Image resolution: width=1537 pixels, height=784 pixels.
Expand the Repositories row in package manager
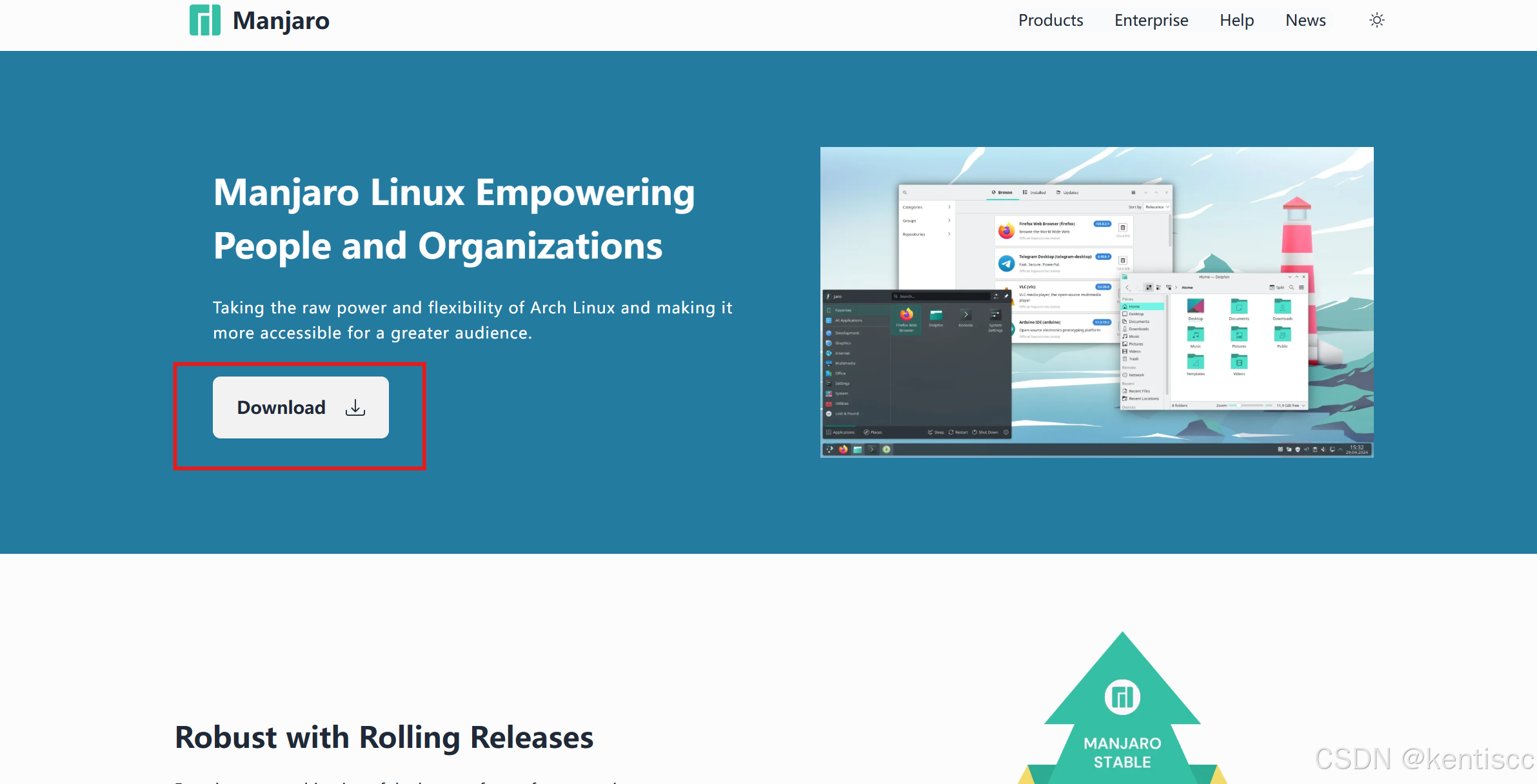click(x=926, y=234)
